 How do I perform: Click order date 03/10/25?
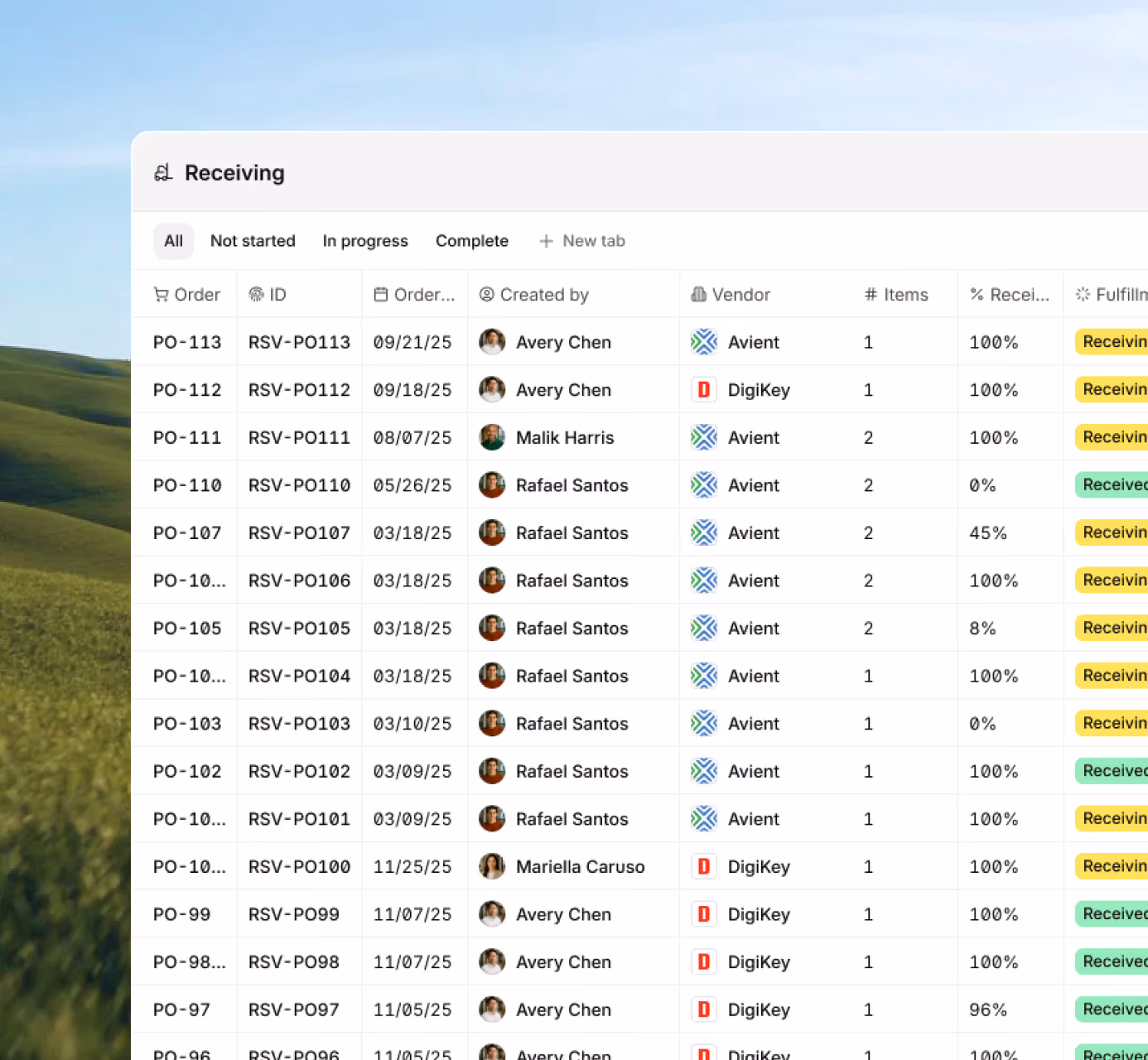click(x=412, y=724)
